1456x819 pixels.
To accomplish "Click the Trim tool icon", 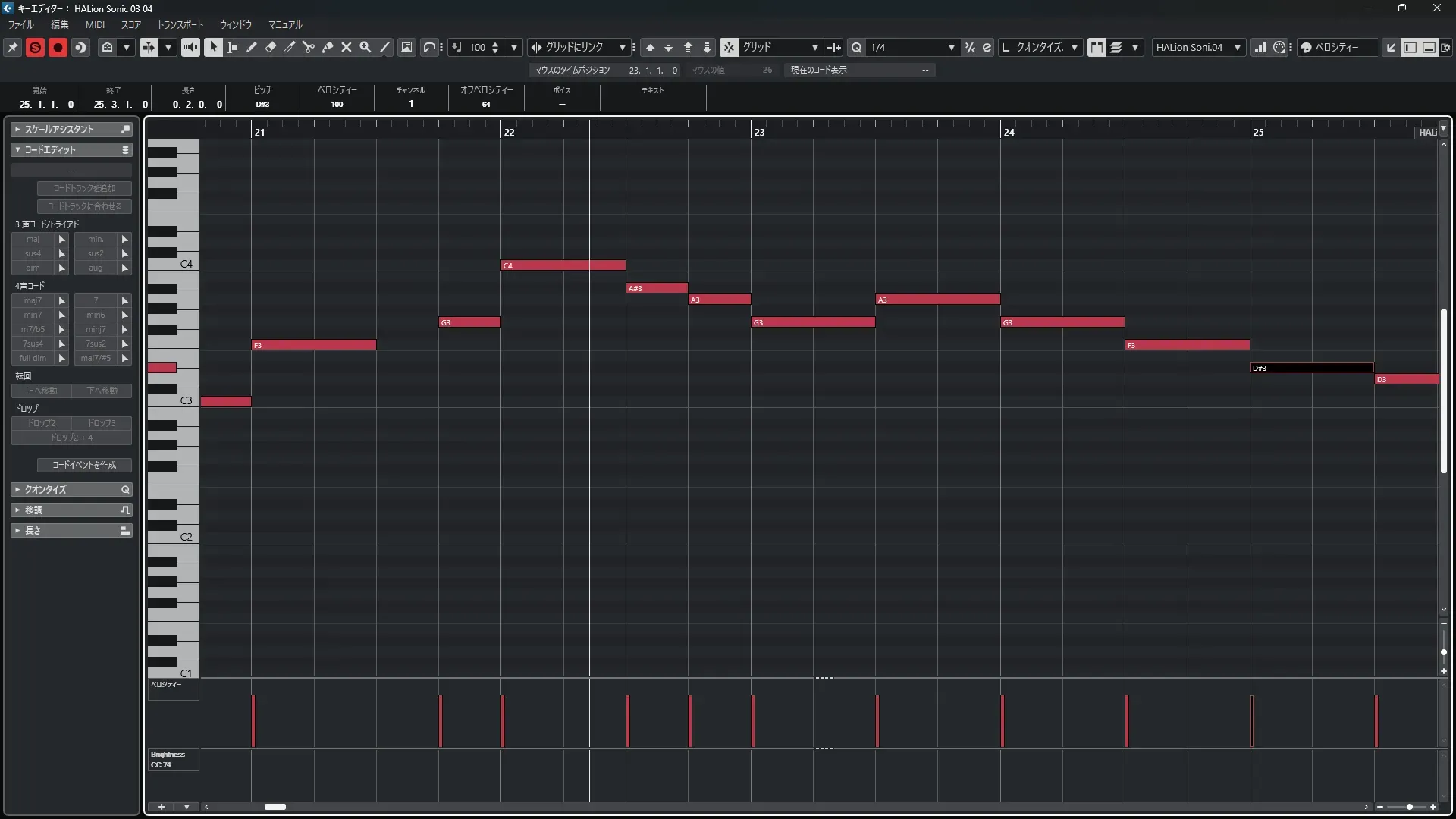I will pos(290,47).
